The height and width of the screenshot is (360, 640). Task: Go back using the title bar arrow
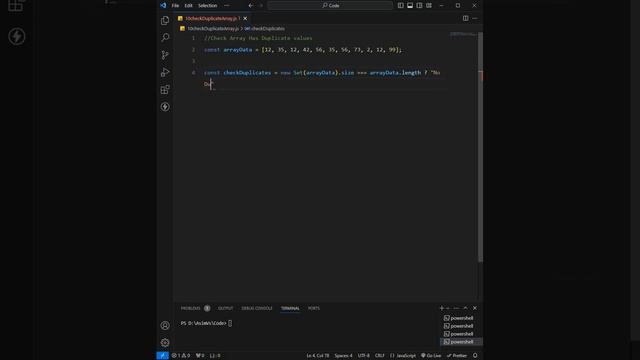point(251,5)
